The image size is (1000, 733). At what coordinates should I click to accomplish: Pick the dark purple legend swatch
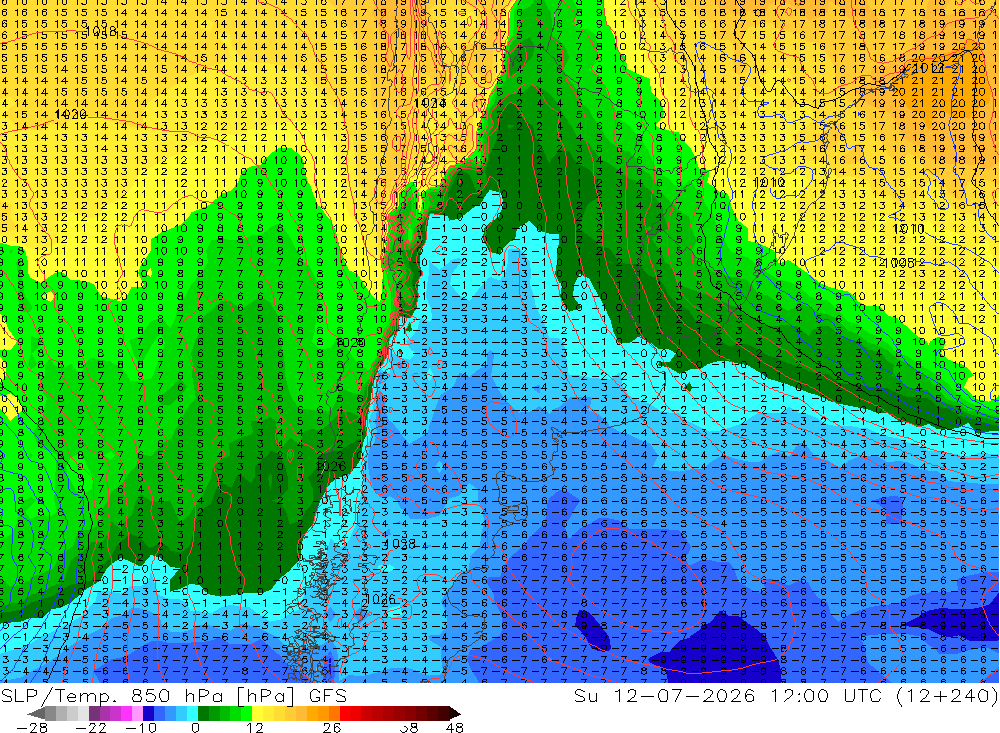[94, 714]
